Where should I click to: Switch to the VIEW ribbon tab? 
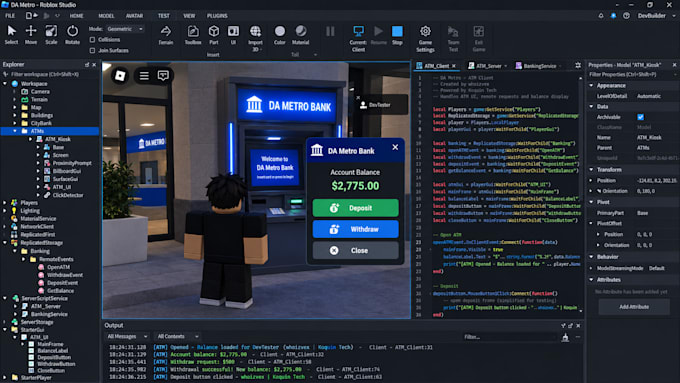pyautogui.click(x=189, y=16)
